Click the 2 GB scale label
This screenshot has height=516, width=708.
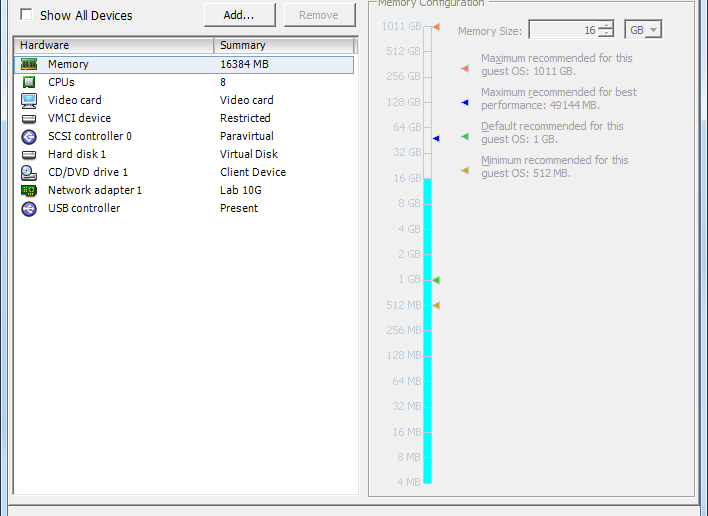tap(409, 255)
